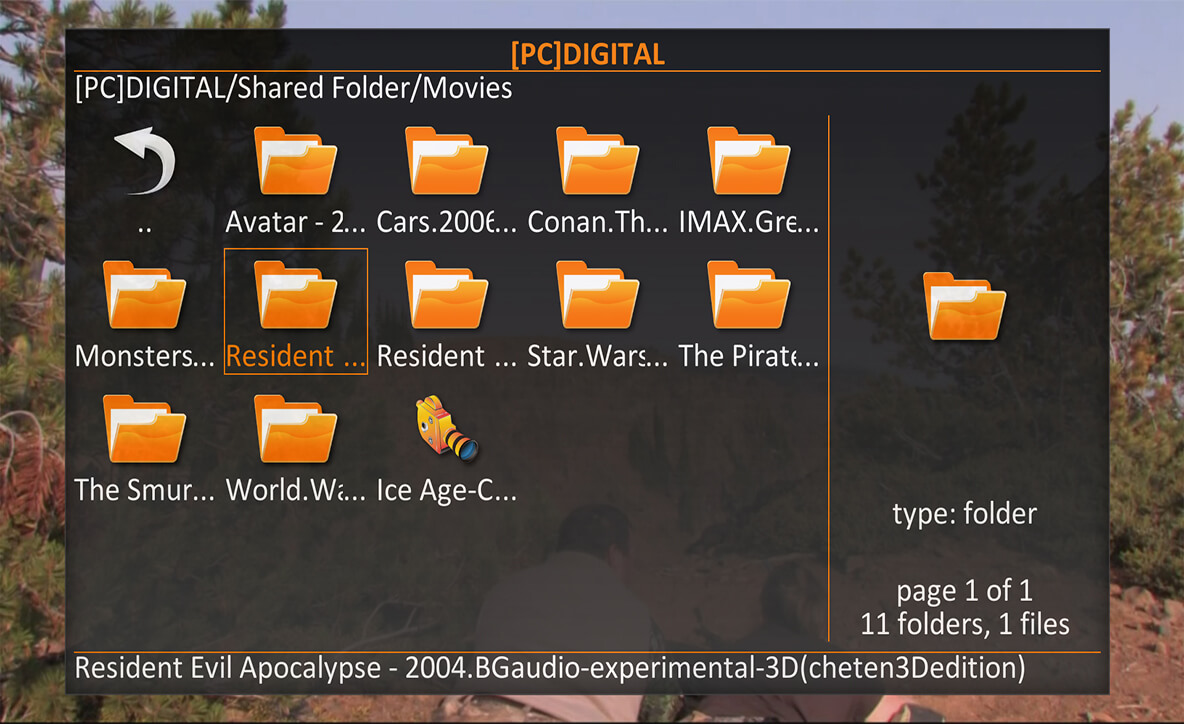Viewport: 1184px width, 724px height.
Task: Open the Cars.2006... folder icon
Action: (446, 161)
